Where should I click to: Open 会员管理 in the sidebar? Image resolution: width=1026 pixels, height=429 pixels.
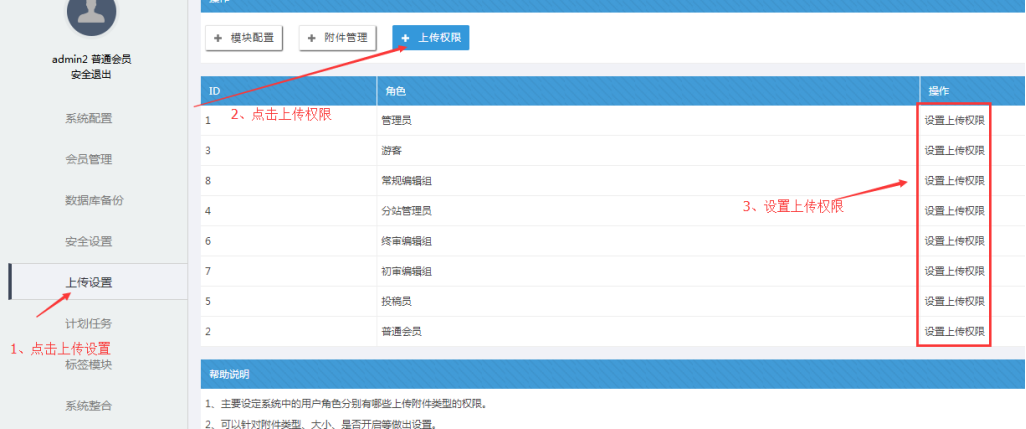point(89,159)
